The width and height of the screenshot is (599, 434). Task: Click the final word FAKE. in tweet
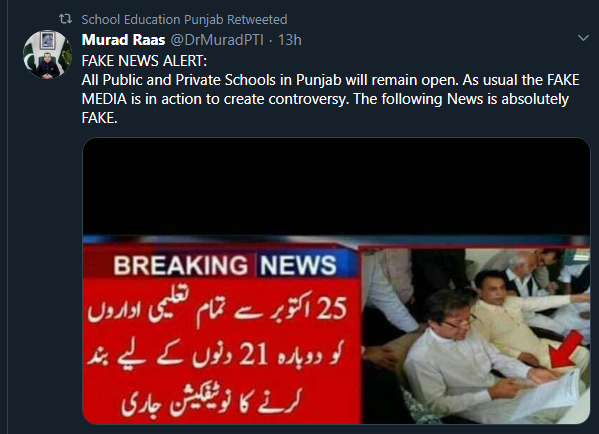point(99,118)
